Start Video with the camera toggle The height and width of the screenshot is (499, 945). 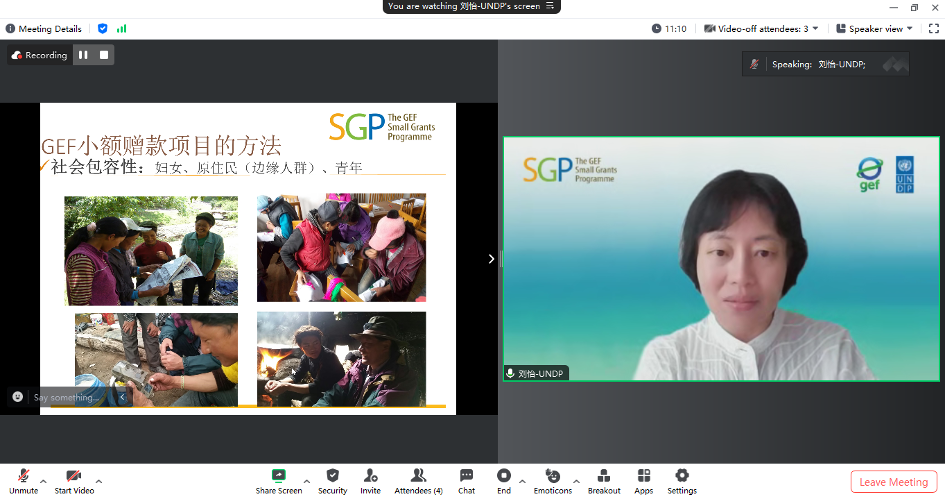[x=74, y=480]
